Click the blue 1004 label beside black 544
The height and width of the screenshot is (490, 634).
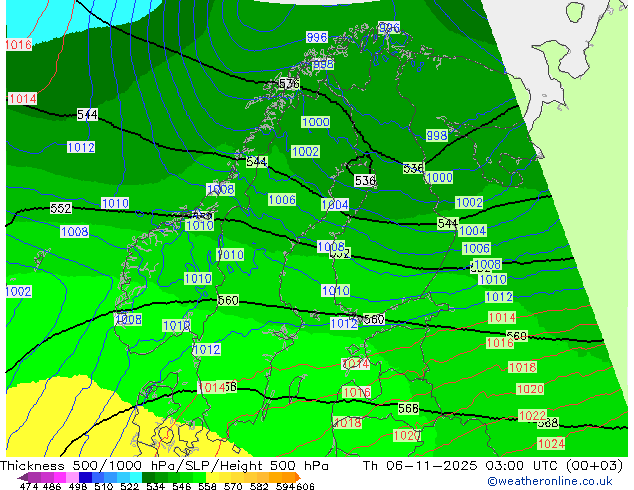[x=473, y=231]
